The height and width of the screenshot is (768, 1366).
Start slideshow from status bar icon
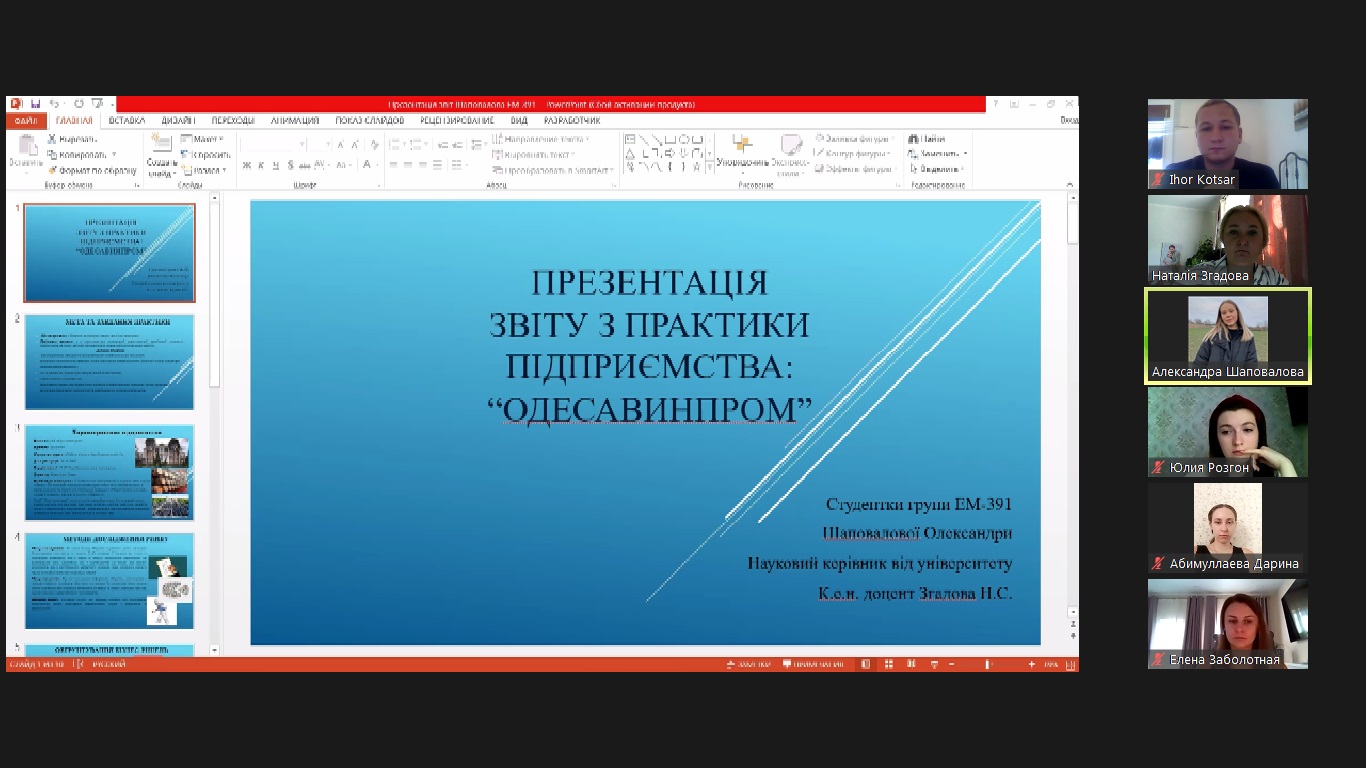pyautogui.click(x=933, y=664)
